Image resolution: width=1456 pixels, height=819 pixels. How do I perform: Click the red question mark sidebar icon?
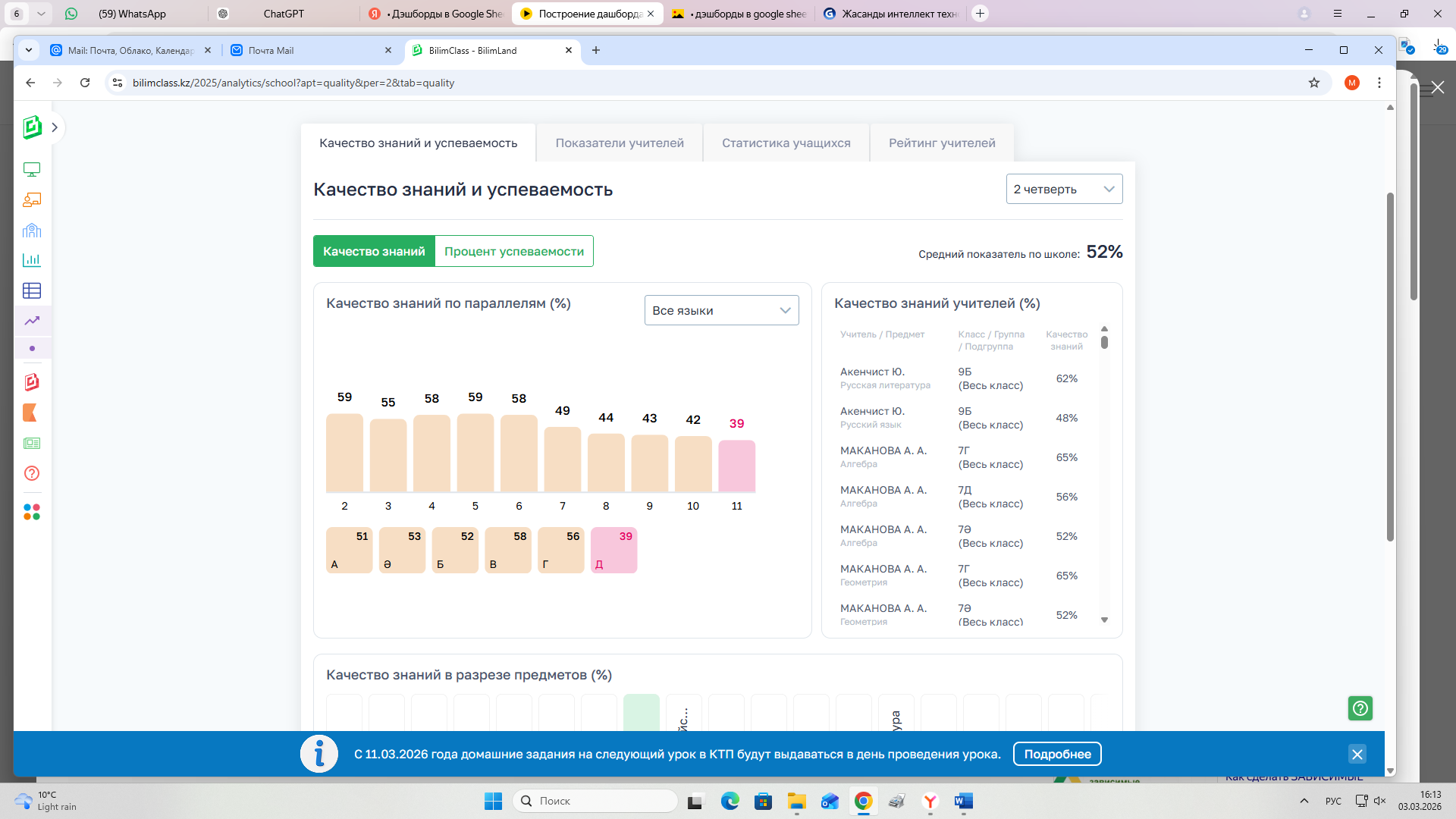32,473
